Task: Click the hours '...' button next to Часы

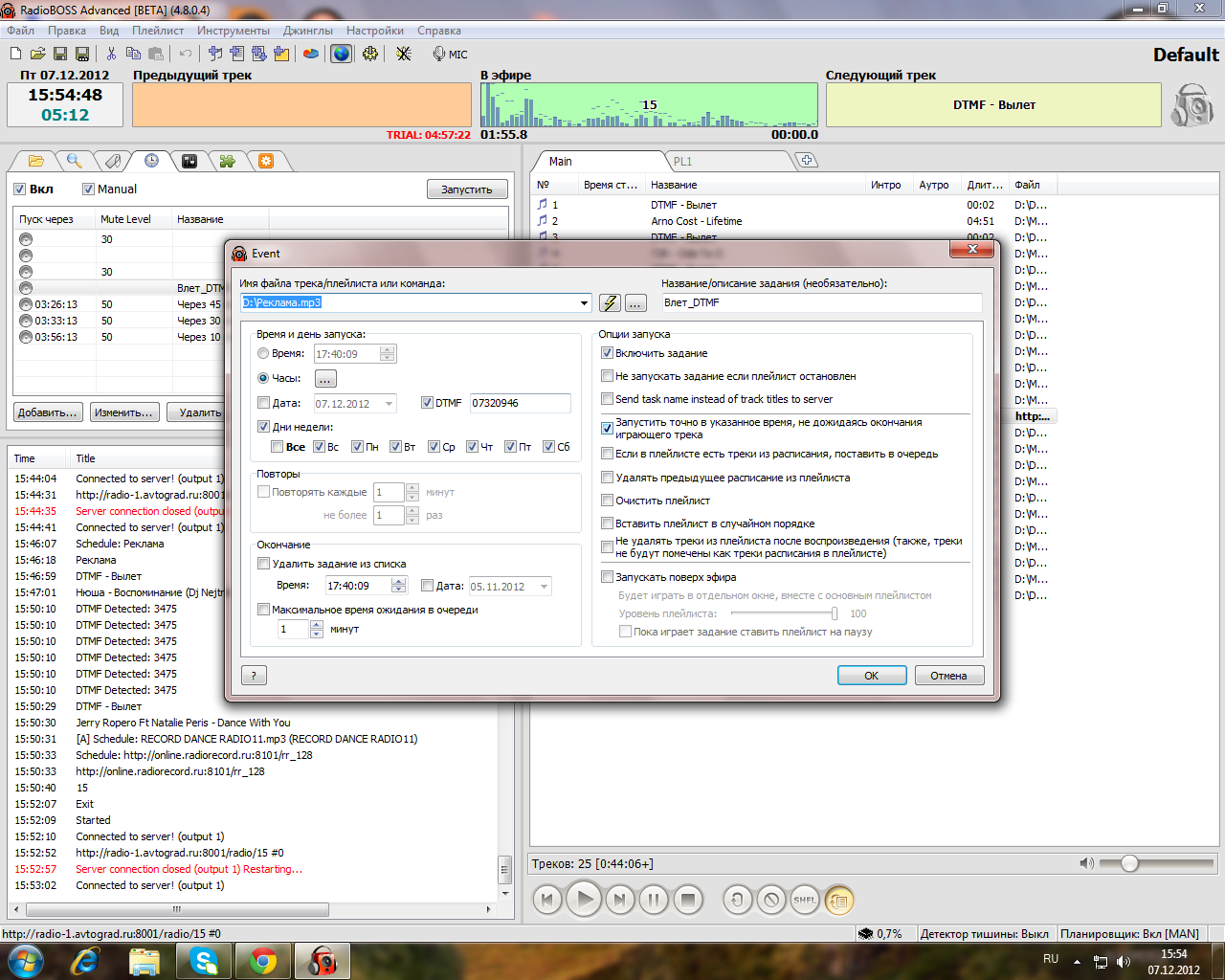Action: tap(325, 379)
